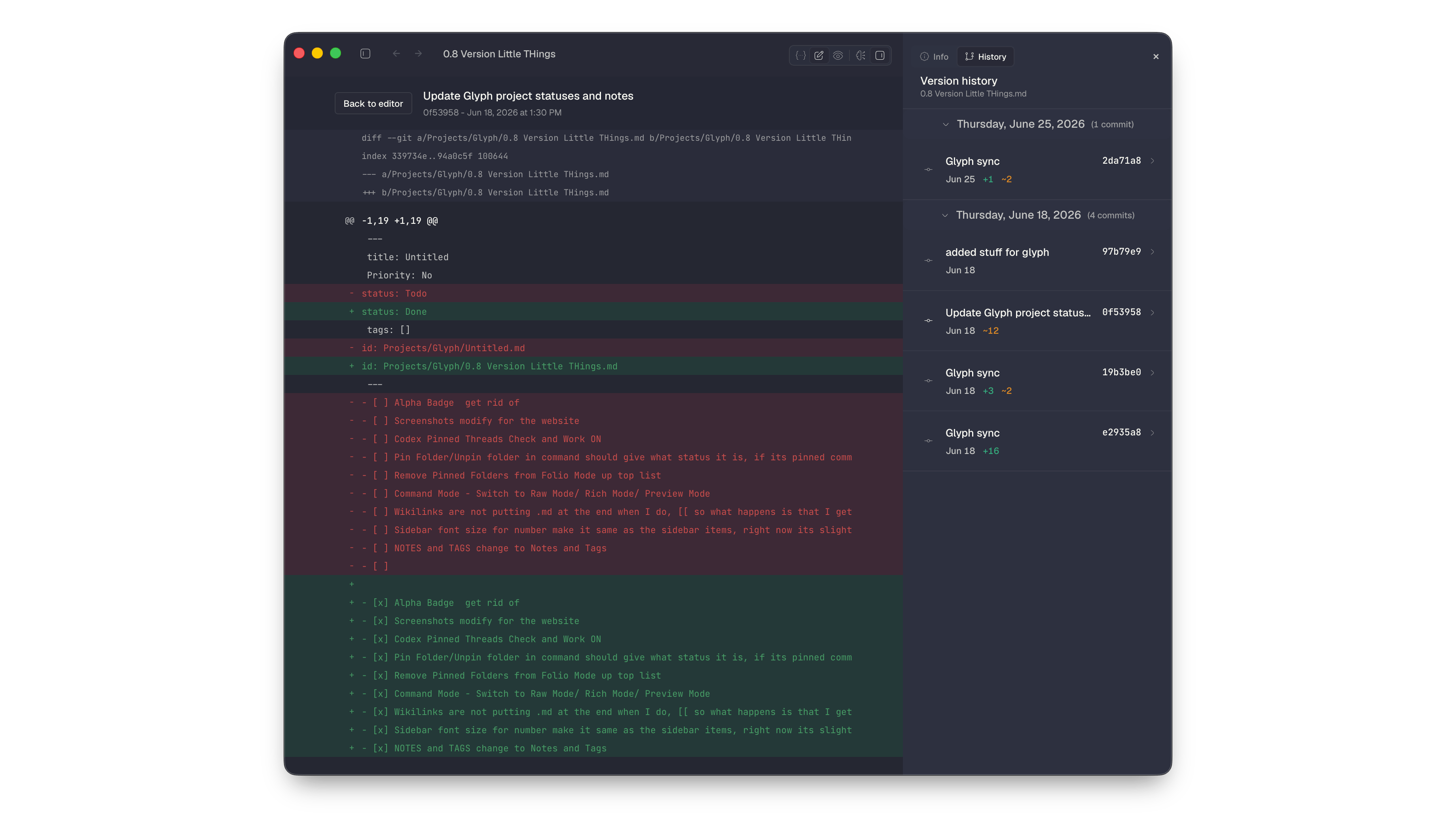
Task: Select the rich edit pencil icon
Action: [819, 56]
